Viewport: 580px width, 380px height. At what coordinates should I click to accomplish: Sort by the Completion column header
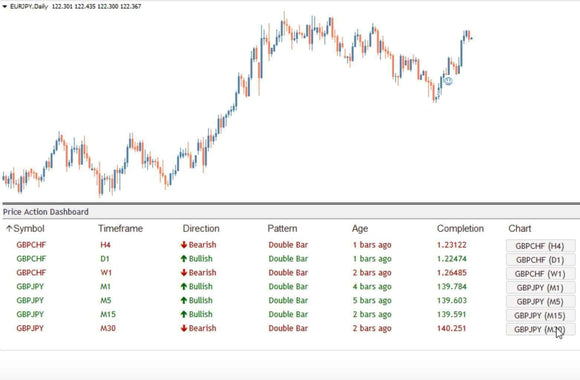tap(460, 229)
